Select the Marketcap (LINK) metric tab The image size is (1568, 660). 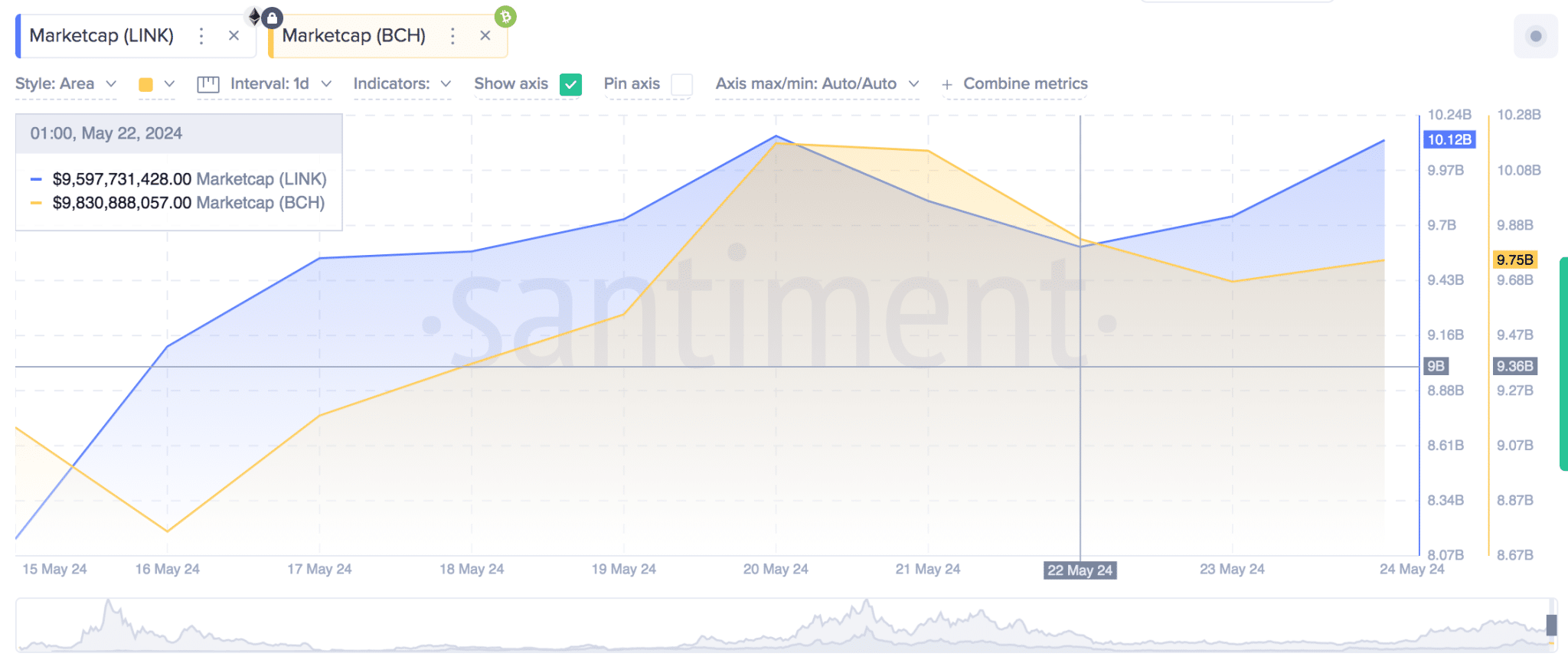(102, 36)
